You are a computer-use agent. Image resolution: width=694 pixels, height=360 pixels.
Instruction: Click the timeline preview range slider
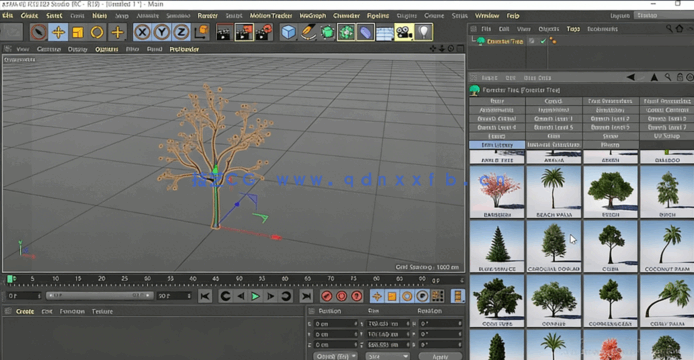pyautogui.click(x=100, y=295)
